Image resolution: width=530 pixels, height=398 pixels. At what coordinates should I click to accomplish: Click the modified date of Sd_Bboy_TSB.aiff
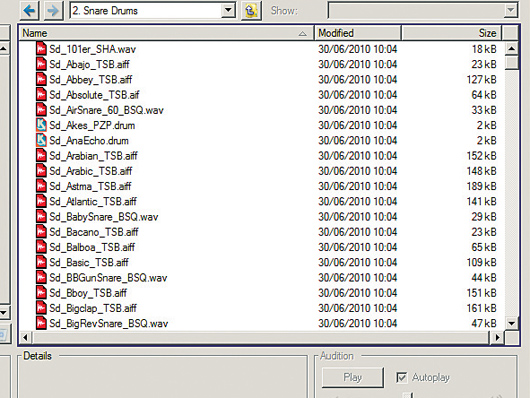point(358,293)
